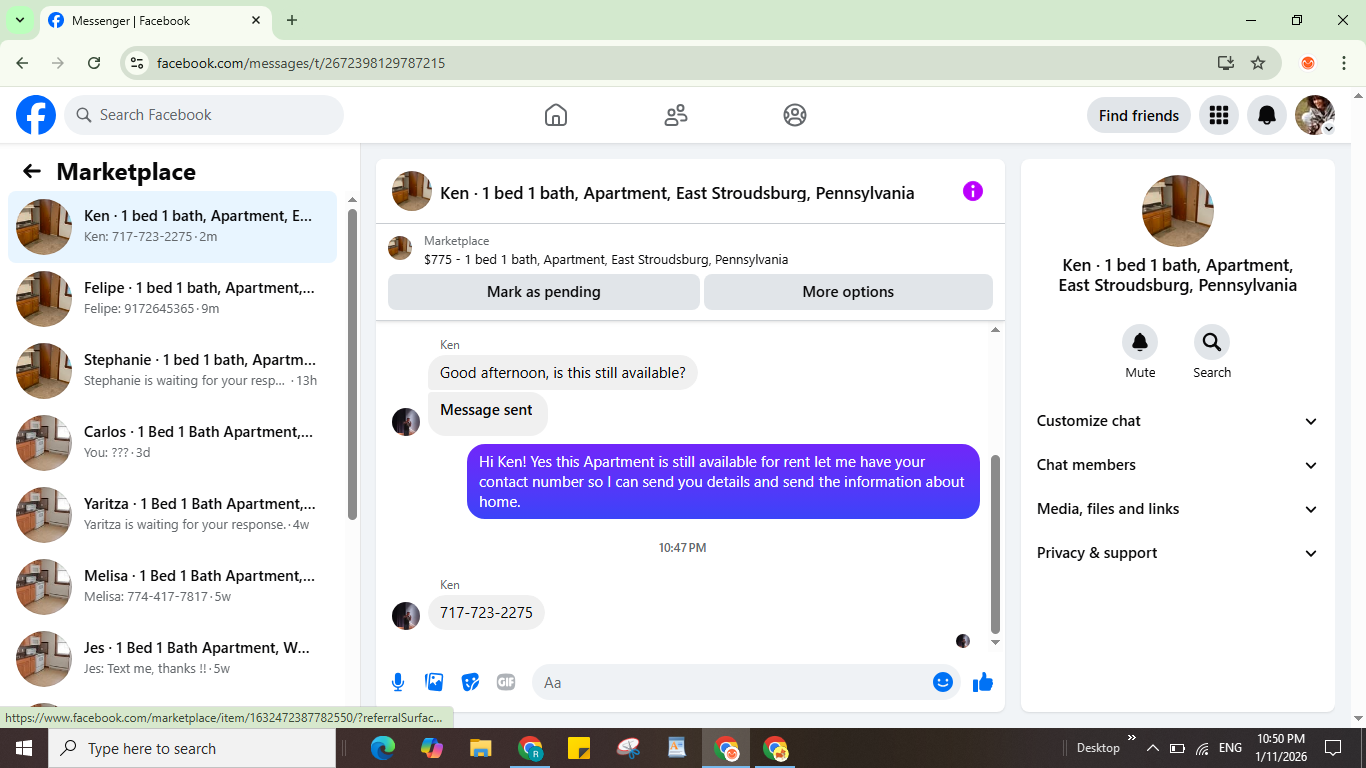Open the notifications bell in the Facebook header

(1267, 115)
